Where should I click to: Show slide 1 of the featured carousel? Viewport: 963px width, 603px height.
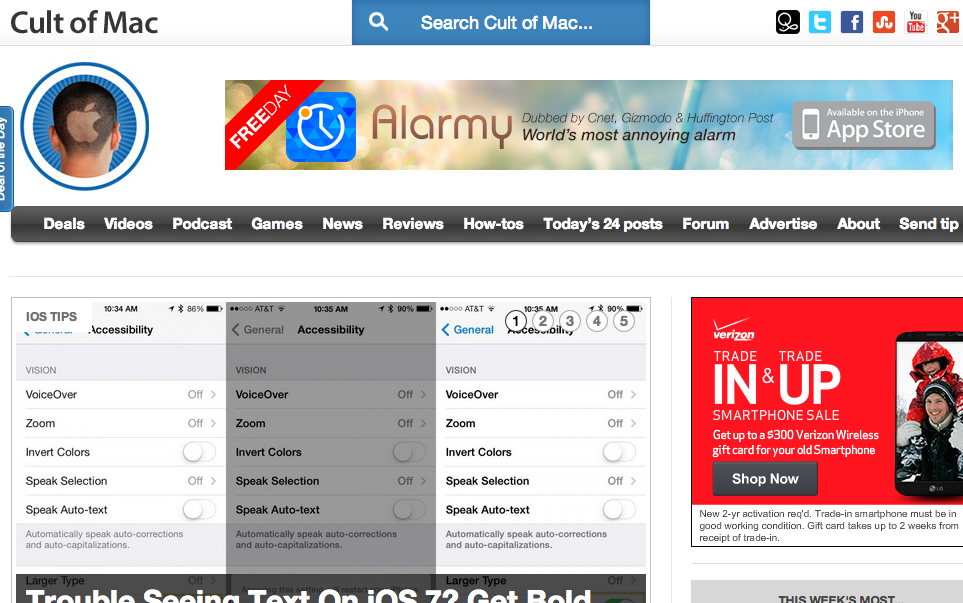point(516,321)
